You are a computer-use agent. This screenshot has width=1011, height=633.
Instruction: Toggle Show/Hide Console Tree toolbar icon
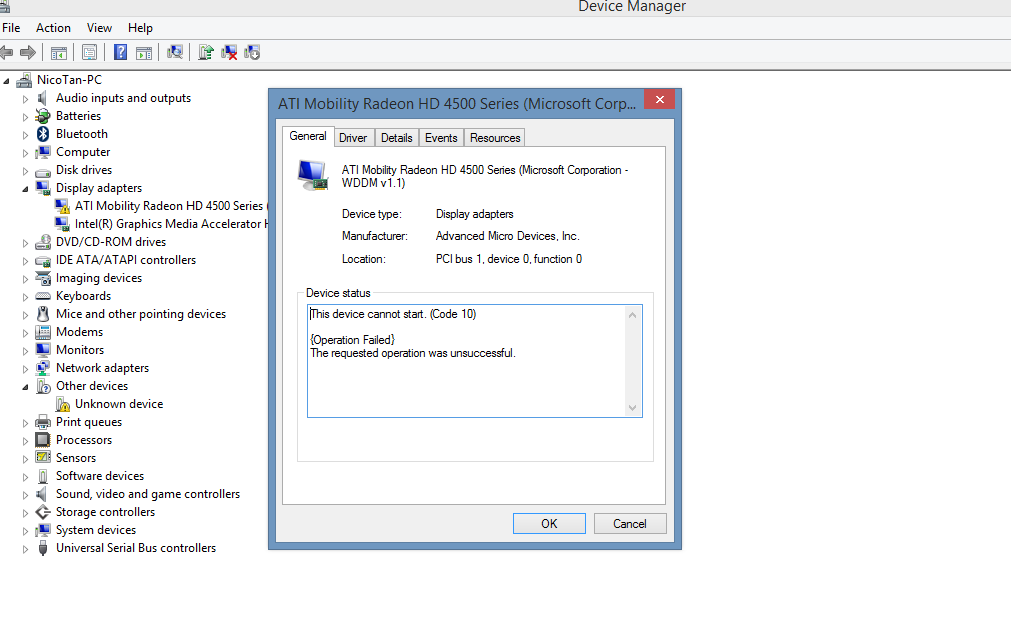pyautogui.click(x=59, y=53)
